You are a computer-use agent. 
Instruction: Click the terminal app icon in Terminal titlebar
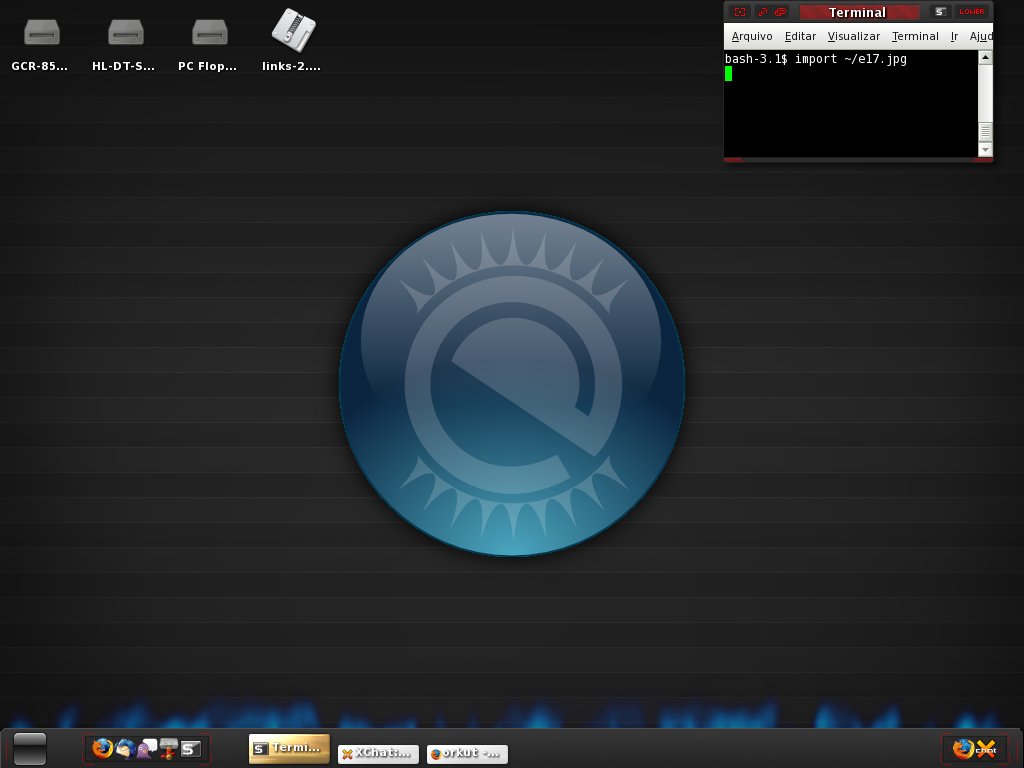tap(940, 12)
